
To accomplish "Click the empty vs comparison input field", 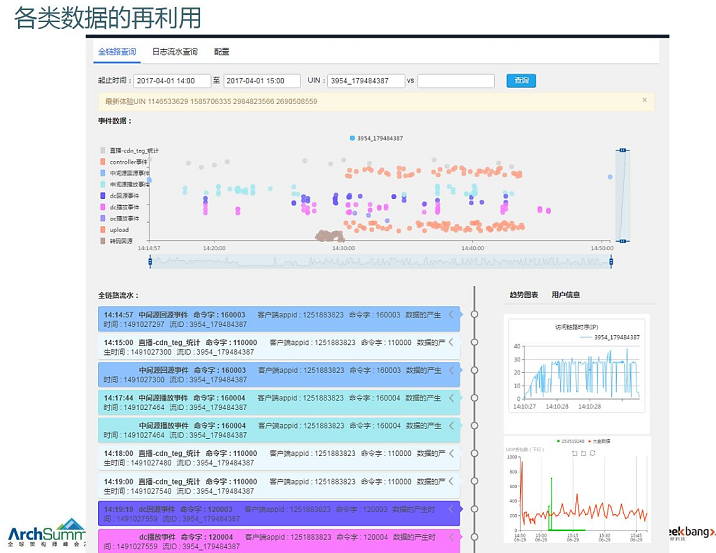I will 456,81.
